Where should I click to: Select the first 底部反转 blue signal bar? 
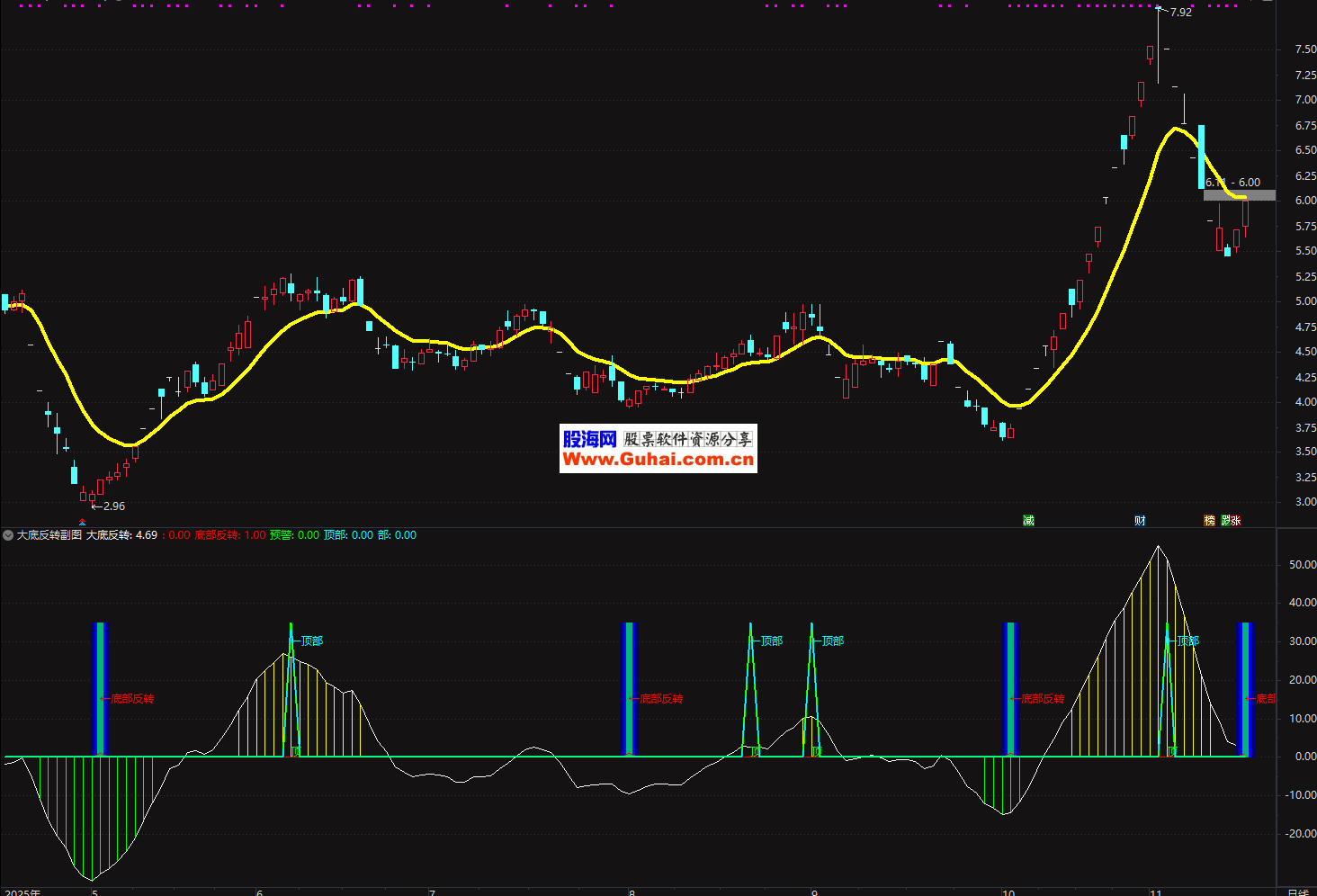[100, 688]
